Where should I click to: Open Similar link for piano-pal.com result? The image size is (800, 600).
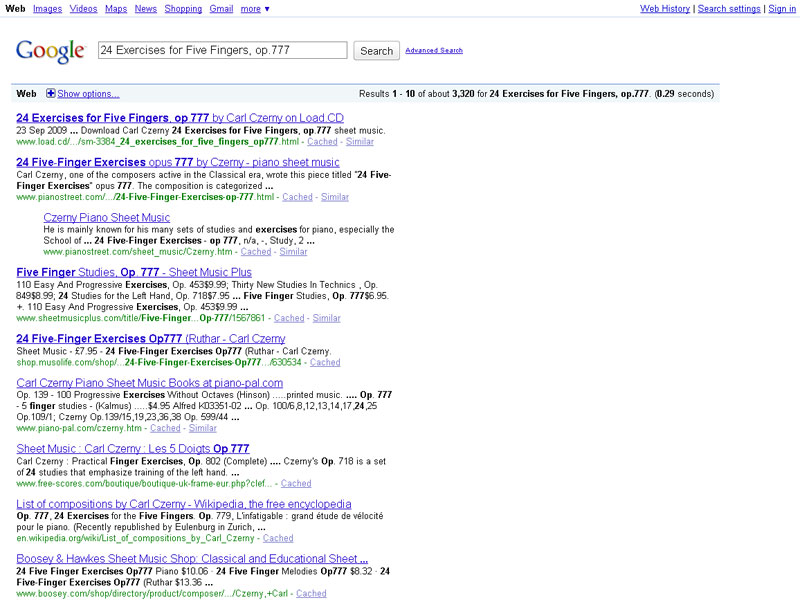pos(203,428)
